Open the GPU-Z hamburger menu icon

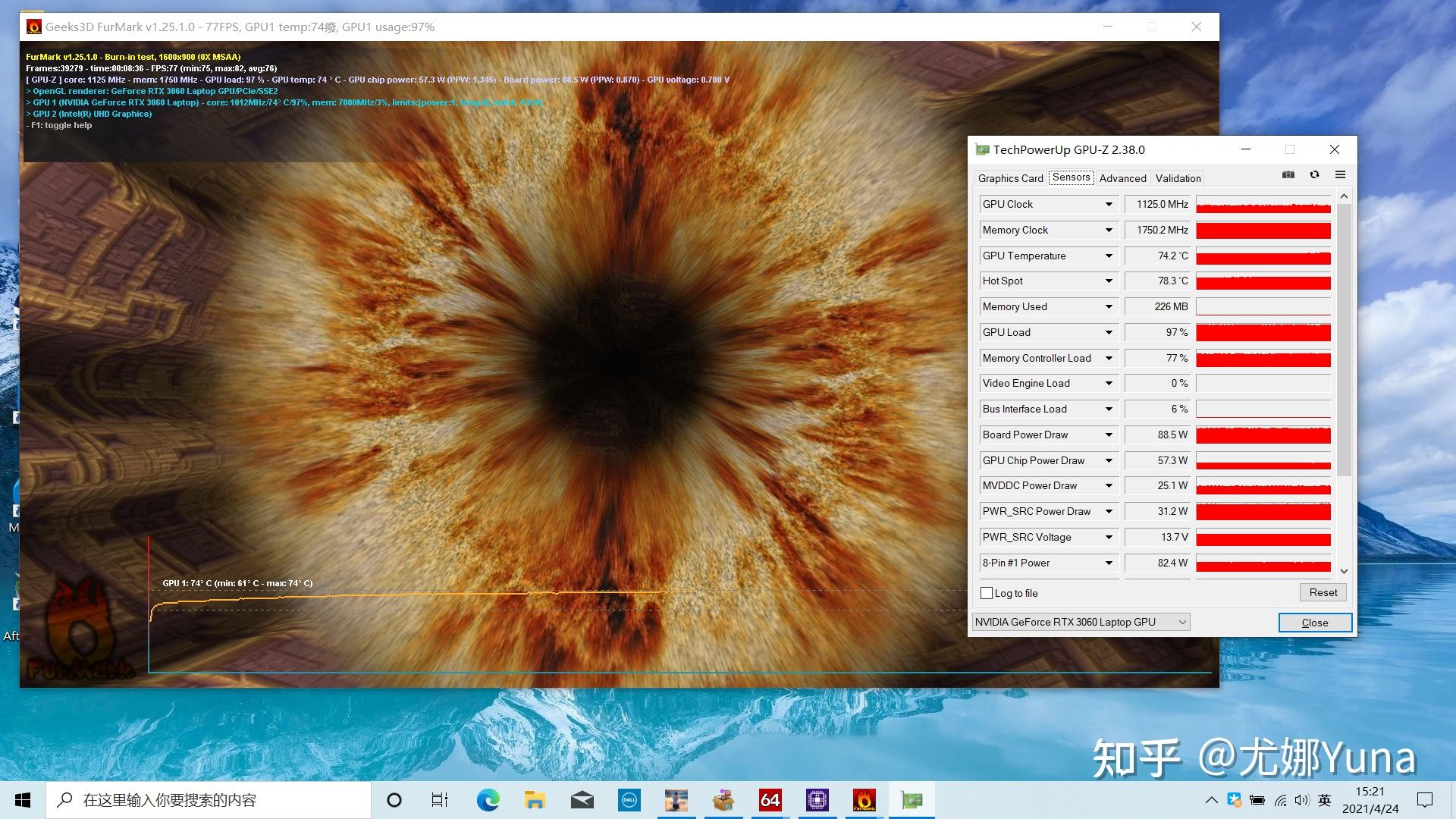coord(1340,175)
